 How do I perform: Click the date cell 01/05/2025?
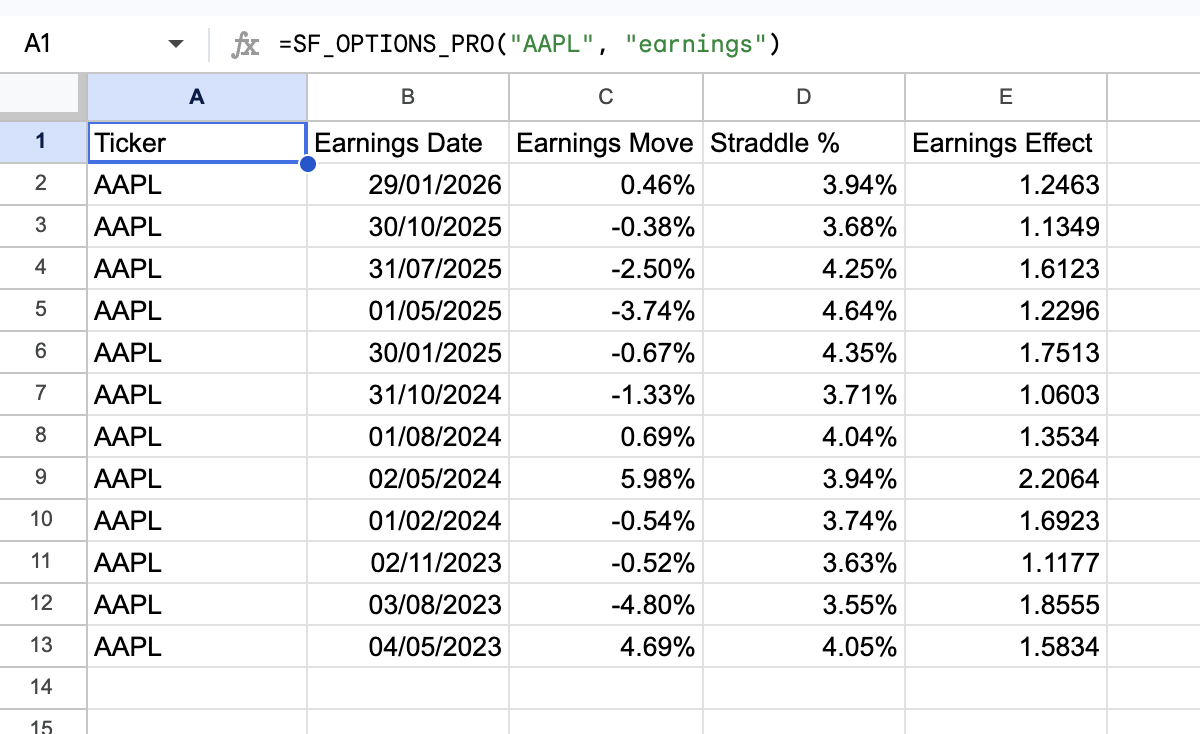point(408,310)
